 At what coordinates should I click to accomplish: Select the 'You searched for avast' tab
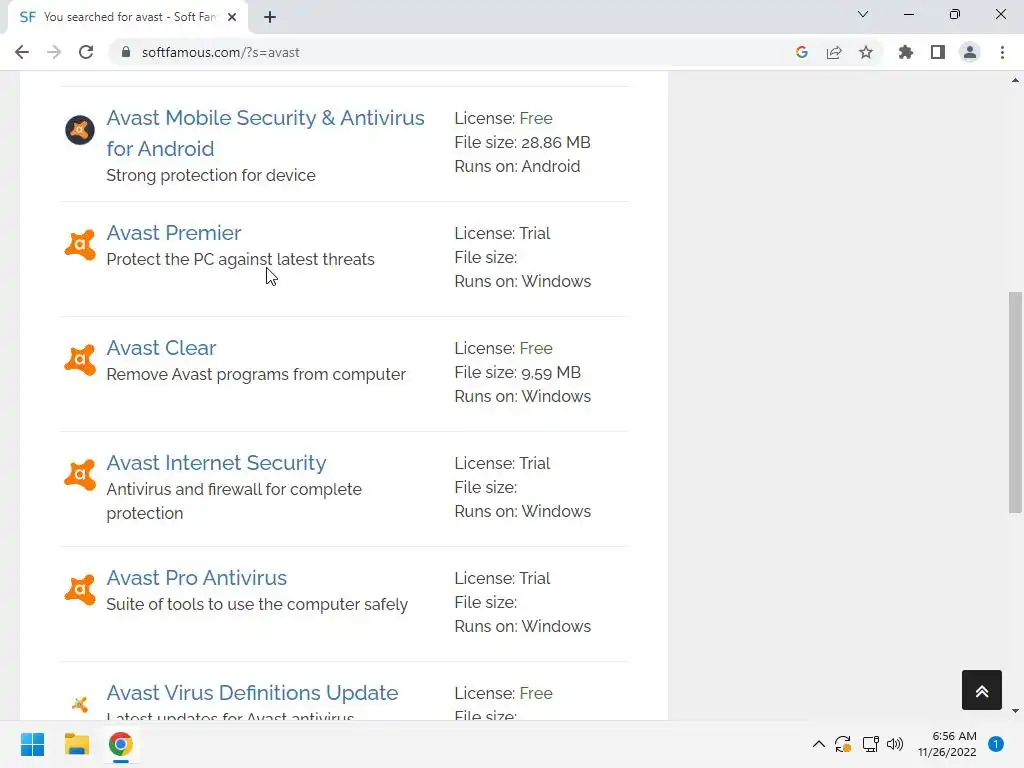120,16
